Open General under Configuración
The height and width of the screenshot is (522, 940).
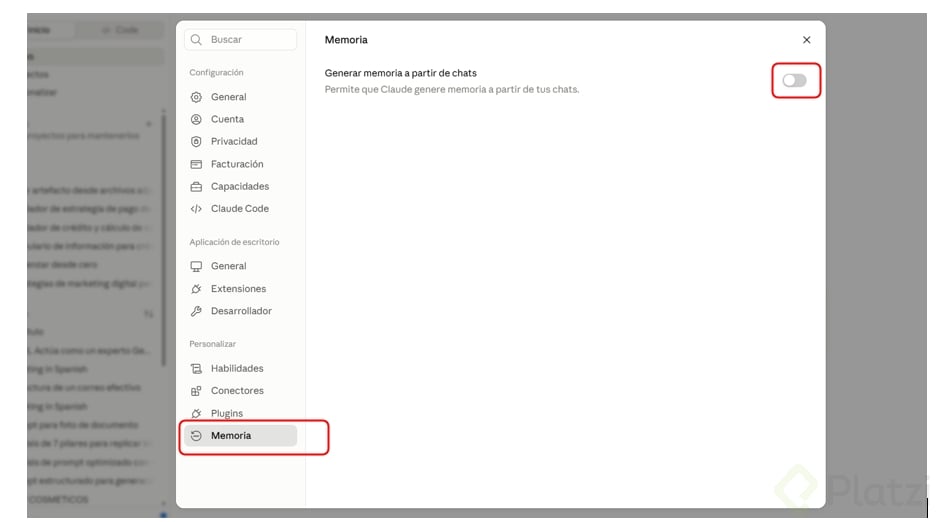[240, 97]
